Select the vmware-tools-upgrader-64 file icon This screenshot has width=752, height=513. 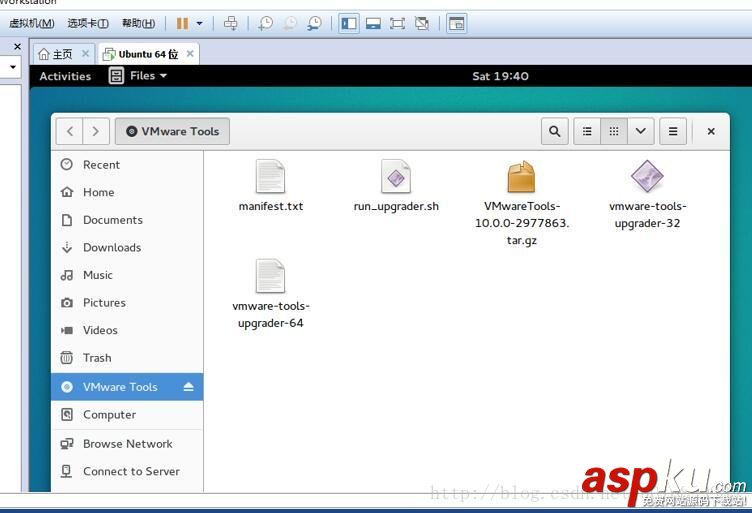(x=270, y=276)
